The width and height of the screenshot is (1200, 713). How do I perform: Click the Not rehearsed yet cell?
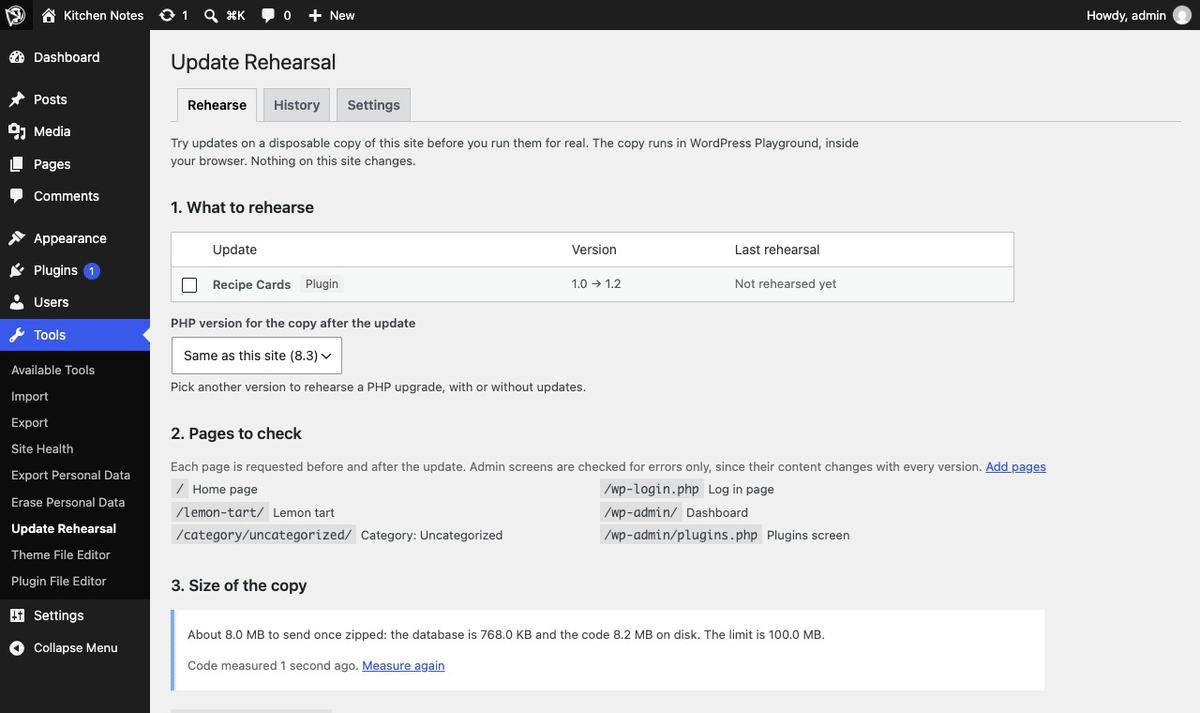(786, 284)
